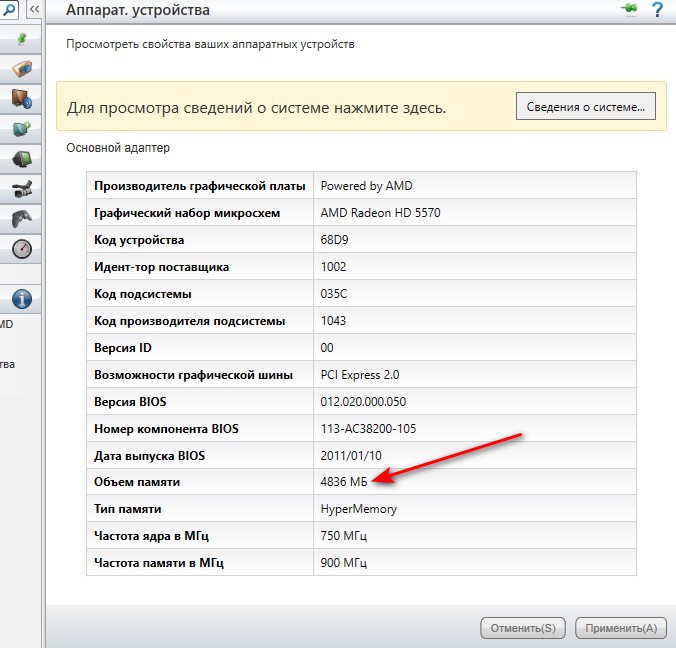Click the 'Отменить(S)' button
Image resolution: width=676 pixels, height=648 pixels.
(523, 628)
